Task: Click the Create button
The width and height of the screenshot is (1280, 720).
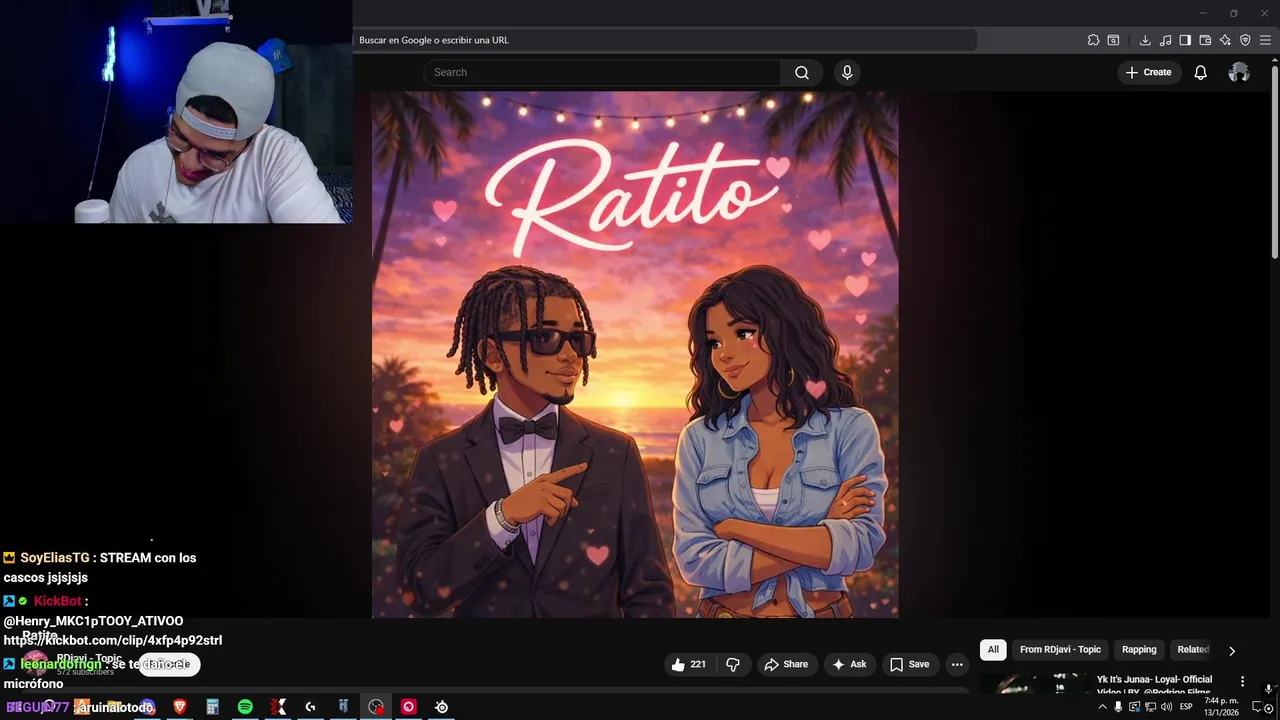Action: (x=1148, y=72)
